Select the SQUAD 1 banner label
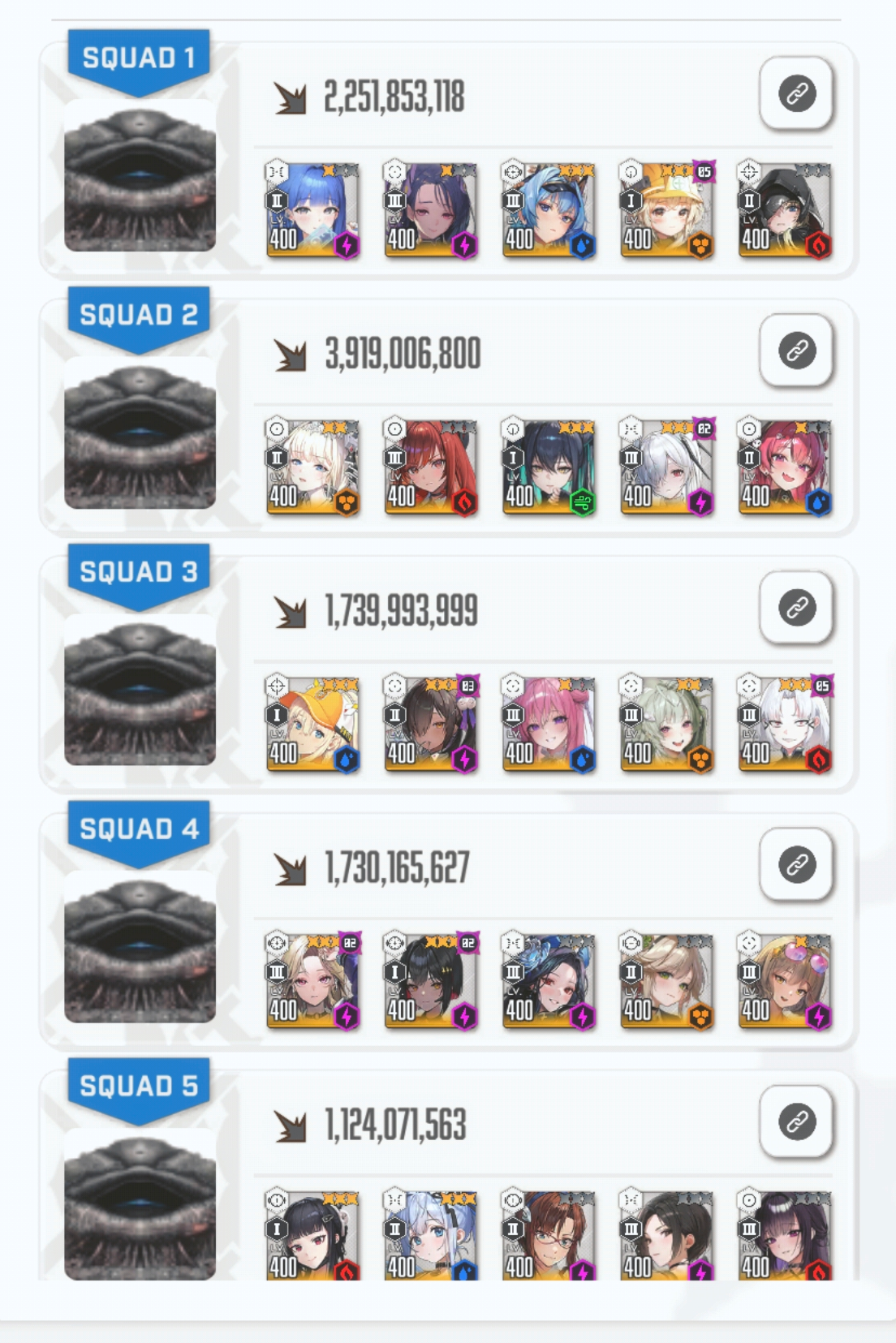 point(139,58)
